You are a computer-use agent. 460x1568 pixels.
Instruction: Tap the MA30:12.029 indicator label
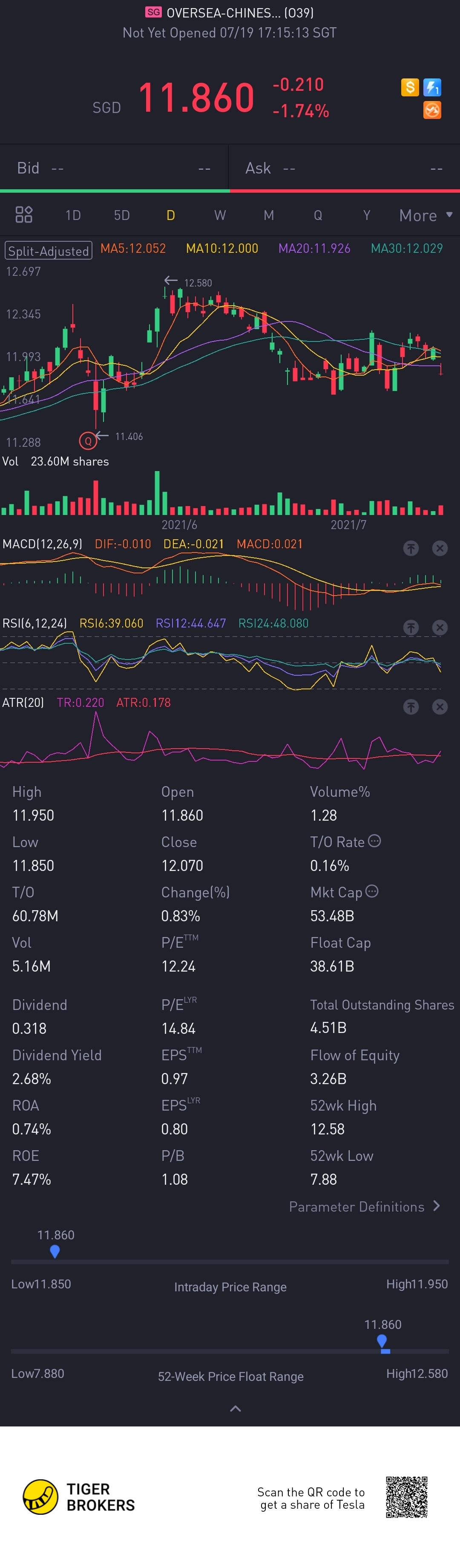407,249
